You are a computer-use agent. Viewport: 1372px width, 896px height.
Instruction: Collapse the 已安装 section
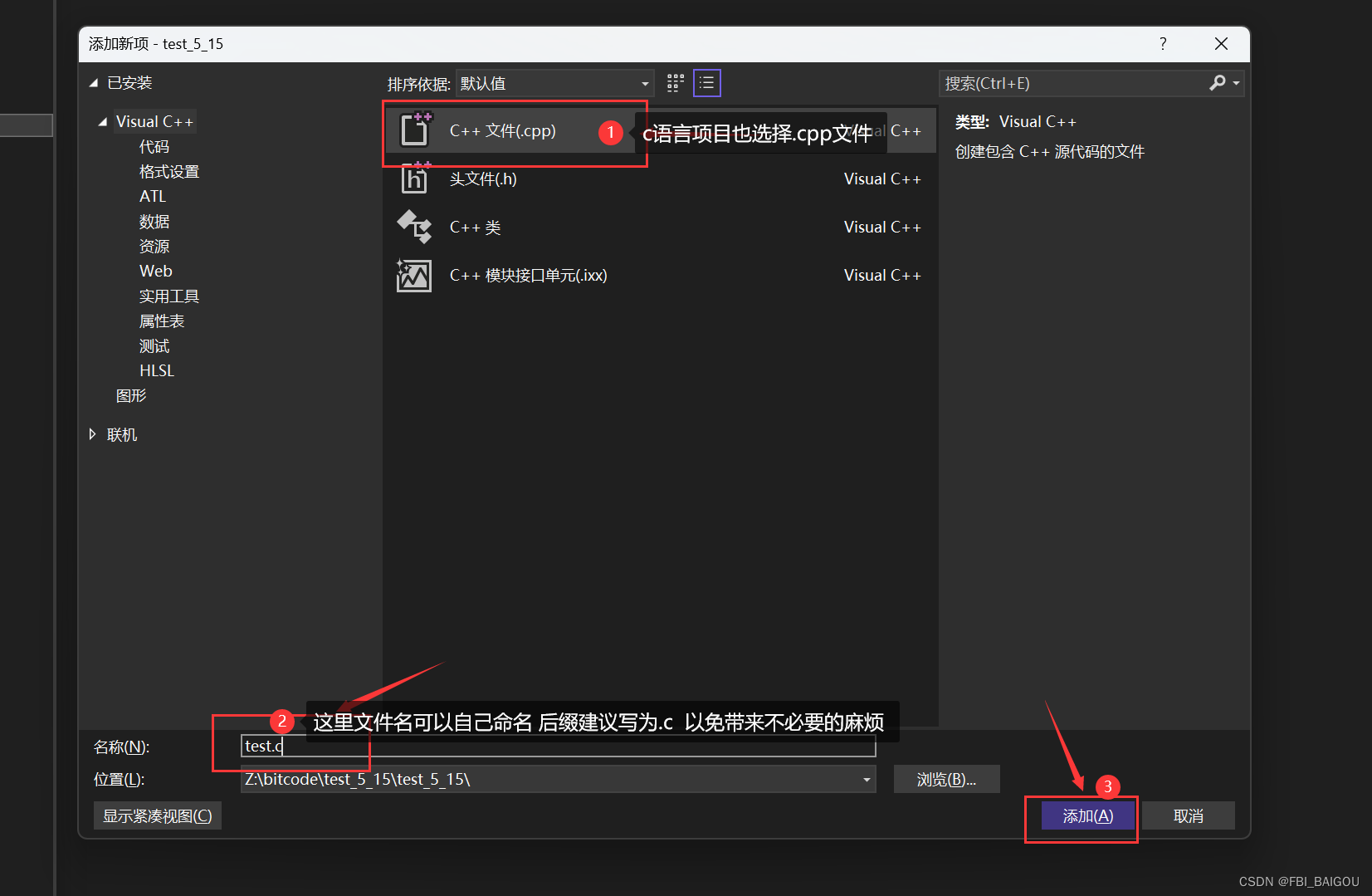point(93,82)
